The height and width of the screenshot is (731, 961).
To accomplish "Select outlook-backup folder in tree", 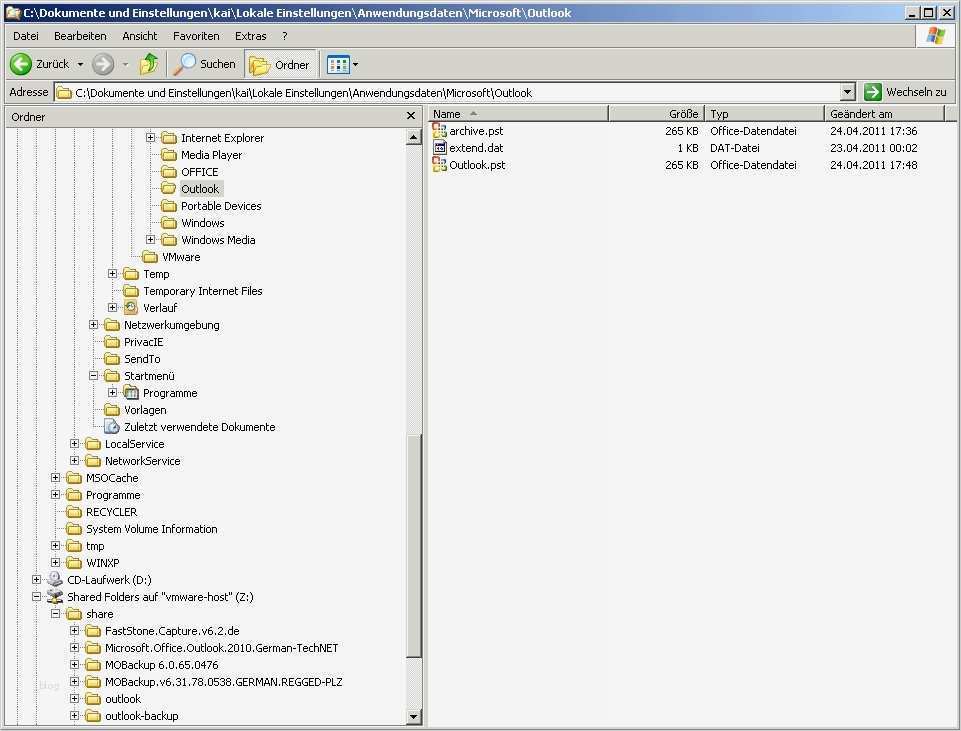I will click(x=142, y=716).
